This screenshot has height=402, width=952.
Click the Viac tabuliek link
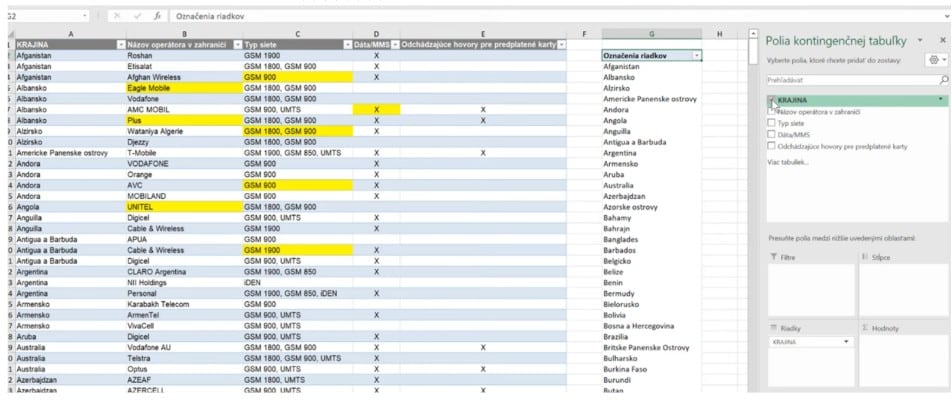tap(788, 163)
